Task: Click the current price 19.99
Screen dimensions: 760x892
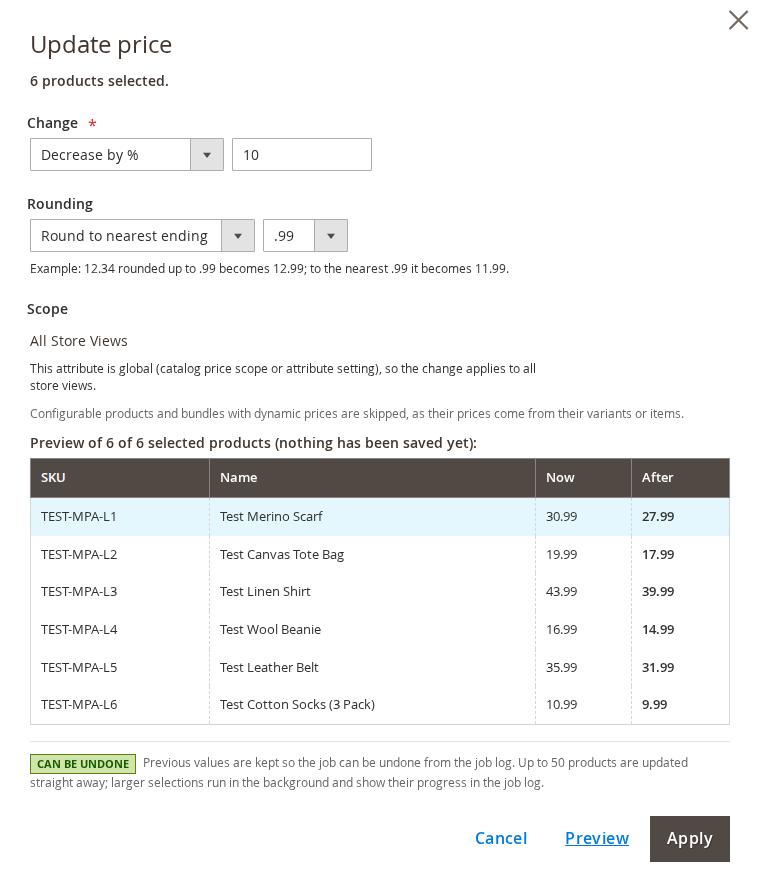Action: tap(561, 555)
